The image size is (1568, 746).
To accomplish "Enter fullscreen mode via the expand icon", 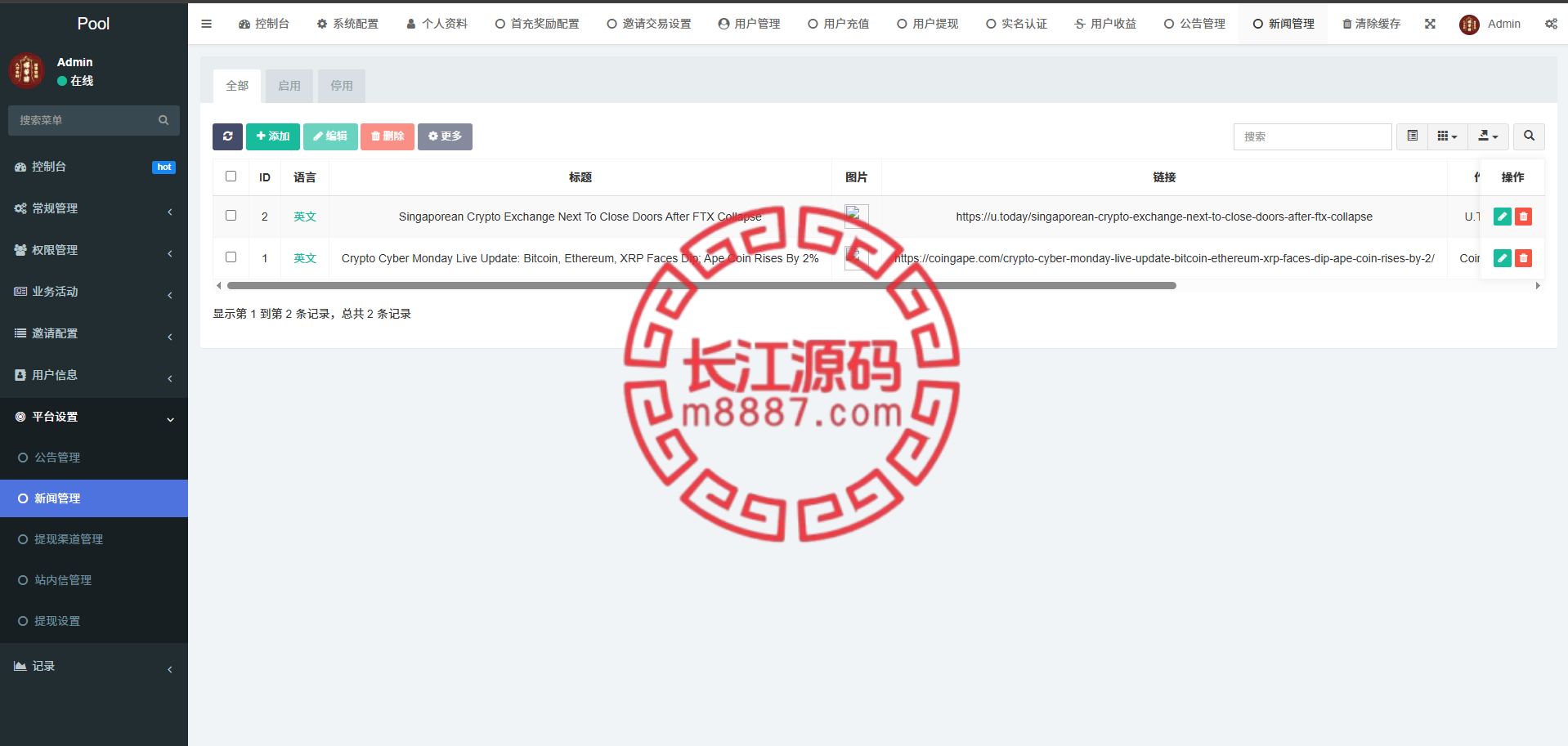I will pyautogui.click(x=1430, y=24).
